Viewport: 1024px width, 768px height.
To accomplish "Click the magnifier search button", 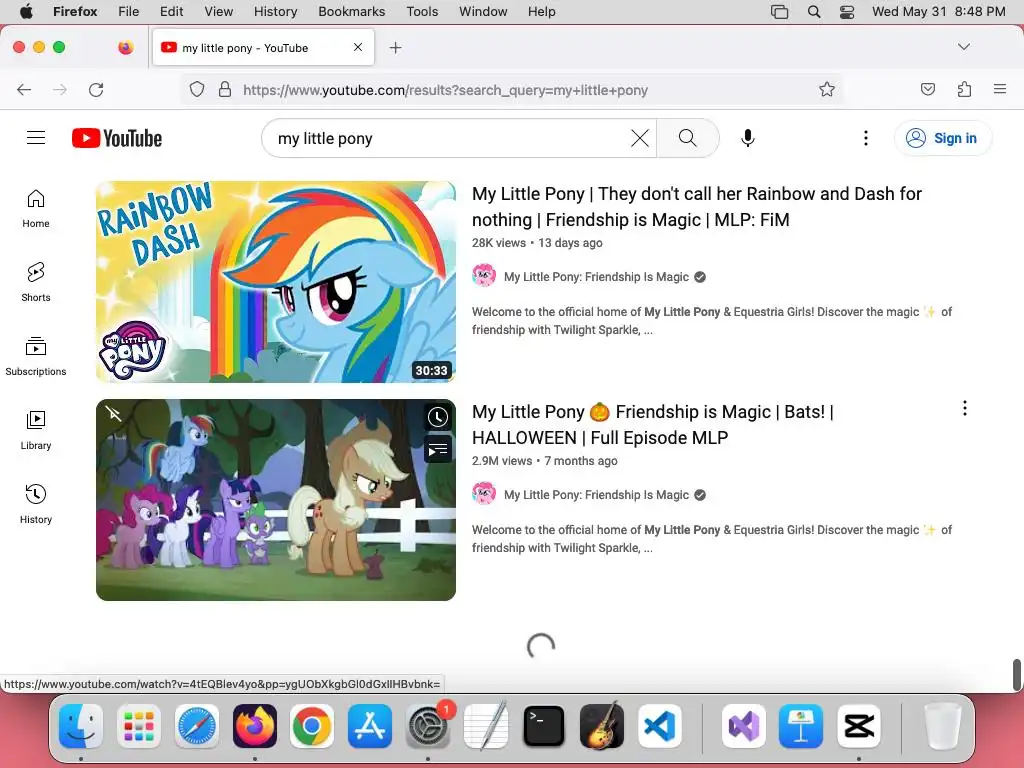I will tap(688, 138).
